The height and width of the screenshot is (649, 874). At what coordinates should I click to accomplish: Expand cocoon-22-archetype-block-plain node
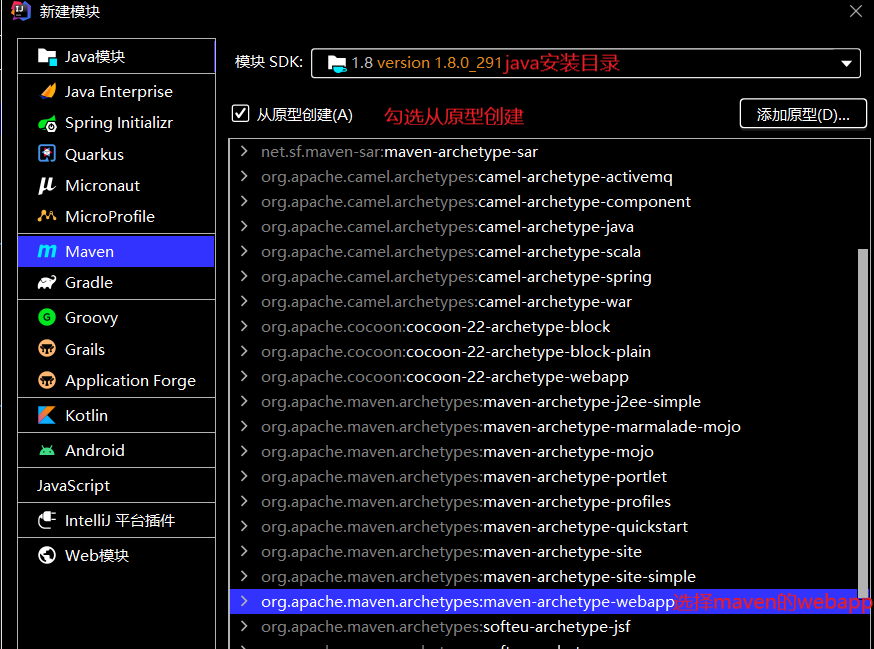pyautogui.click(x=244, y=351)
